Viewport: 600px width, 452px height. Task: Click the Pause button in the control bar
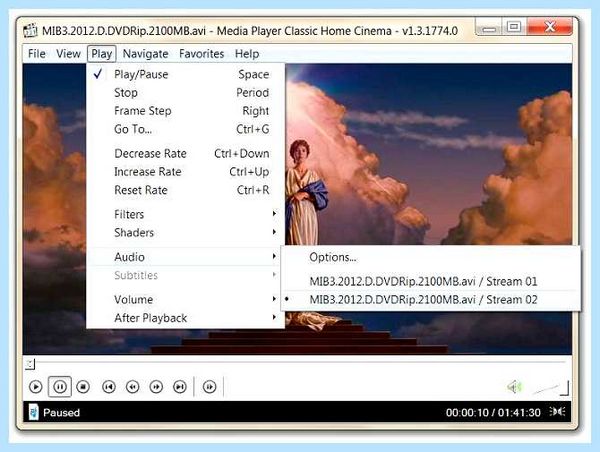(60, 387)
